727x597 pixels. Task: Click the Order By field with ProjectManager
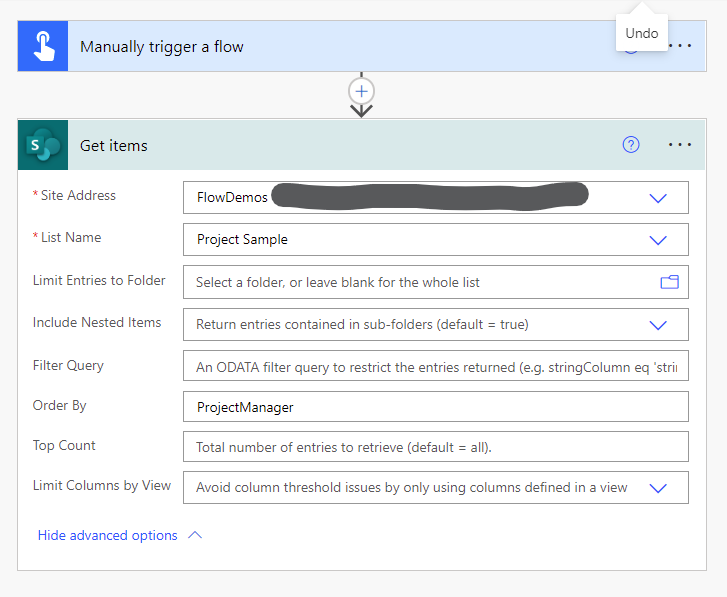pos(435,407)
